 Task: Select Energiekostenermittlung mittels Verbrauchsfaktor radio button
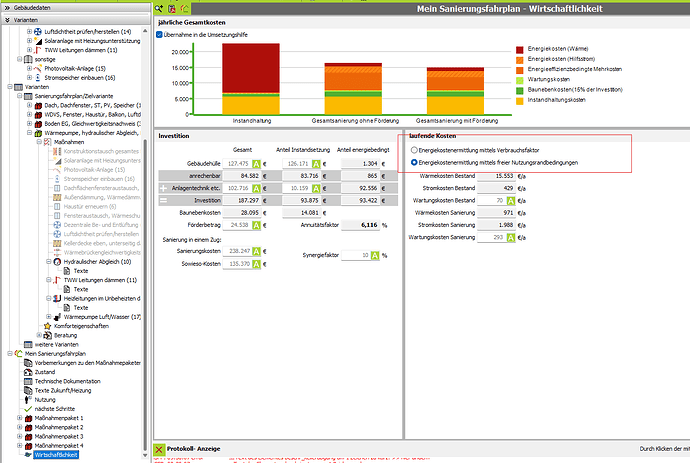pos(414,150)
